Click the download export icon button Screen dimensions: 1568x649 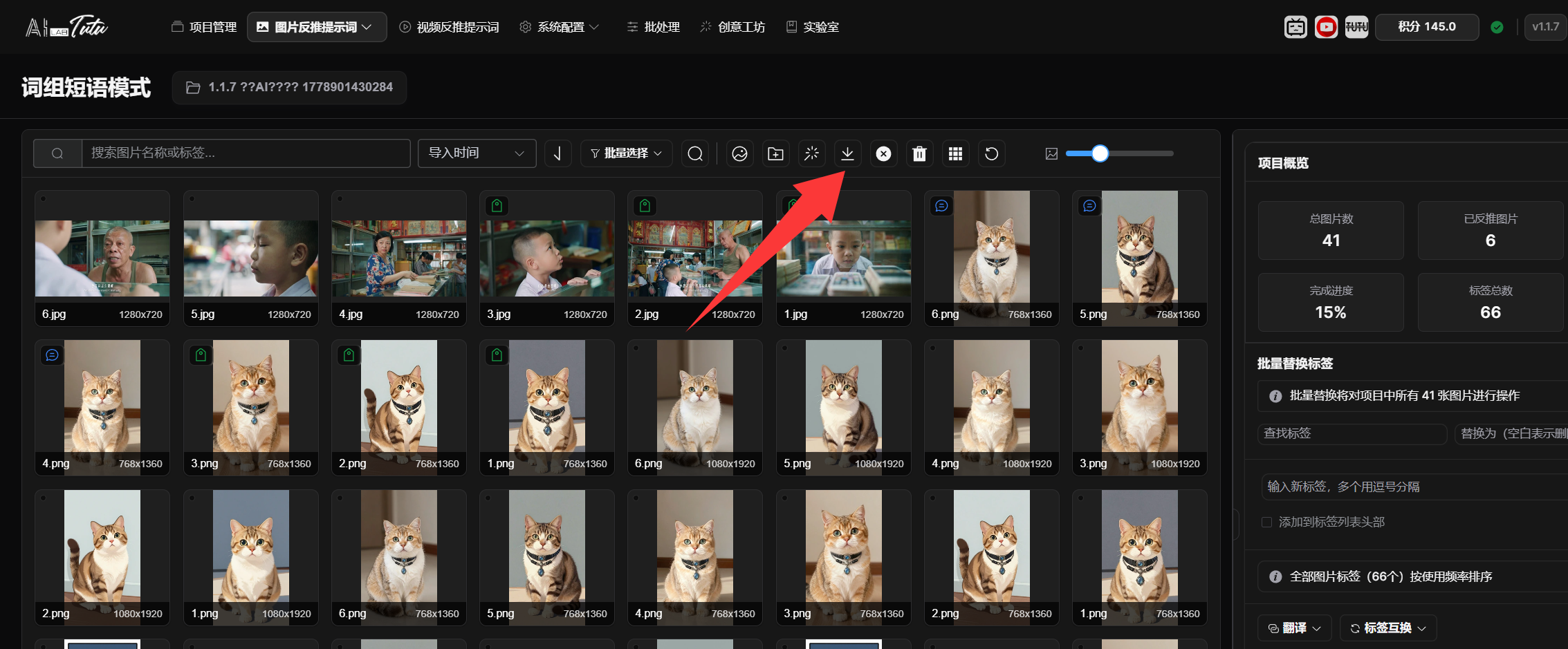[x=847, y=153]
